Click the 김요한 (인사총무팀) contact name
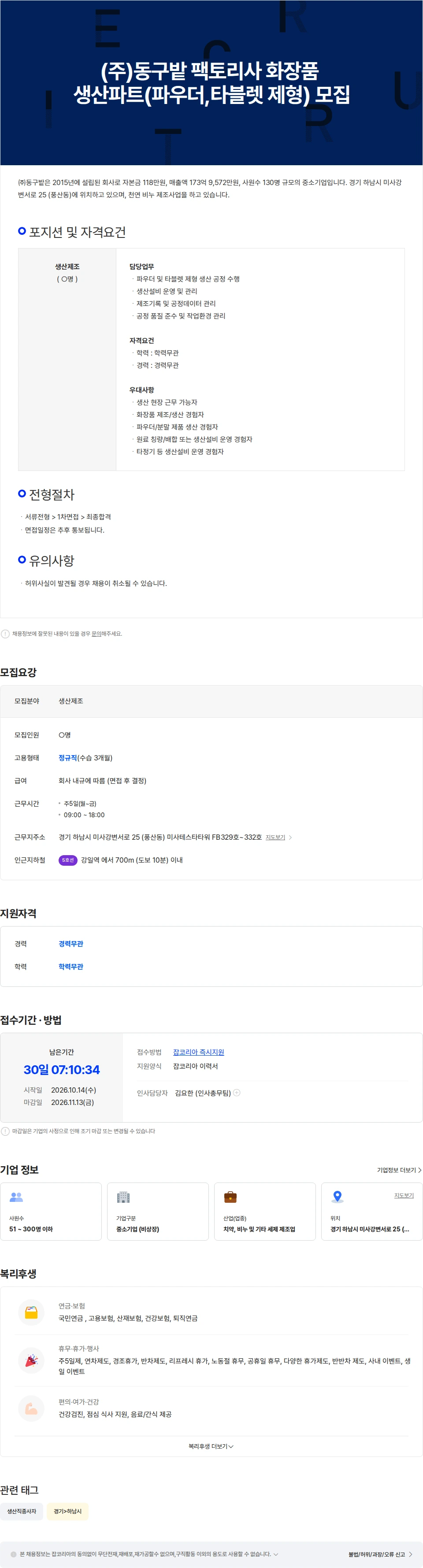 [203, 1092]
